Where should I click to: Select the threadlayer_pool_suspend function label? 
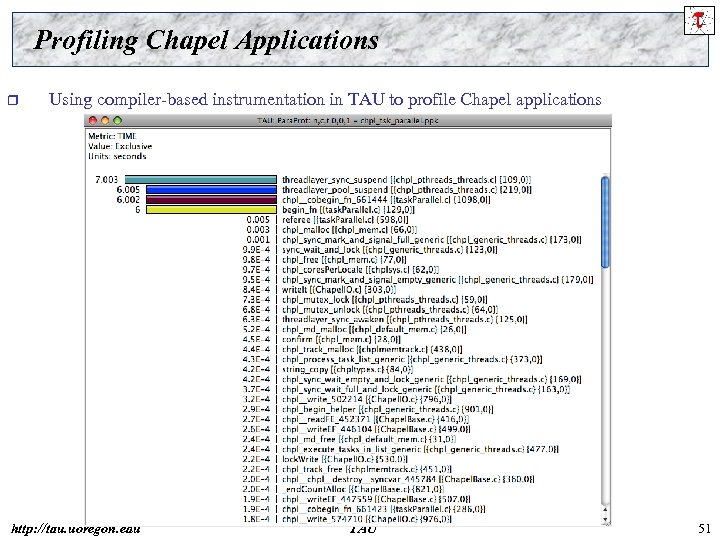pyautogui.click(x=406, y=190)
